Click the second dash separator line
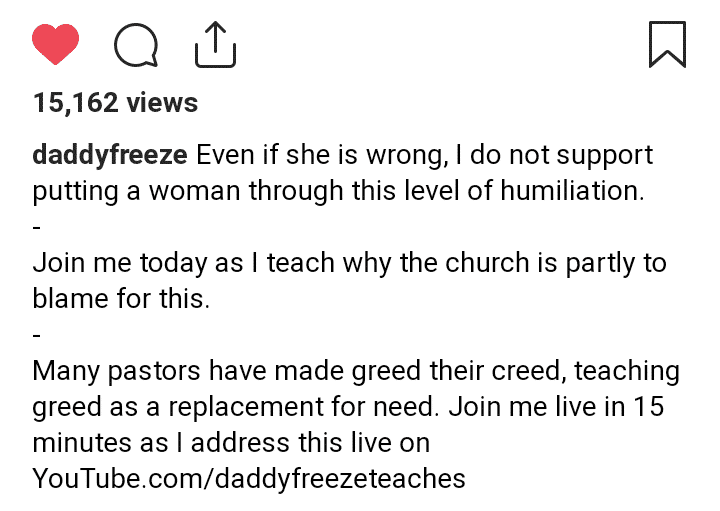720x511 pixels. tap(37, 335)
